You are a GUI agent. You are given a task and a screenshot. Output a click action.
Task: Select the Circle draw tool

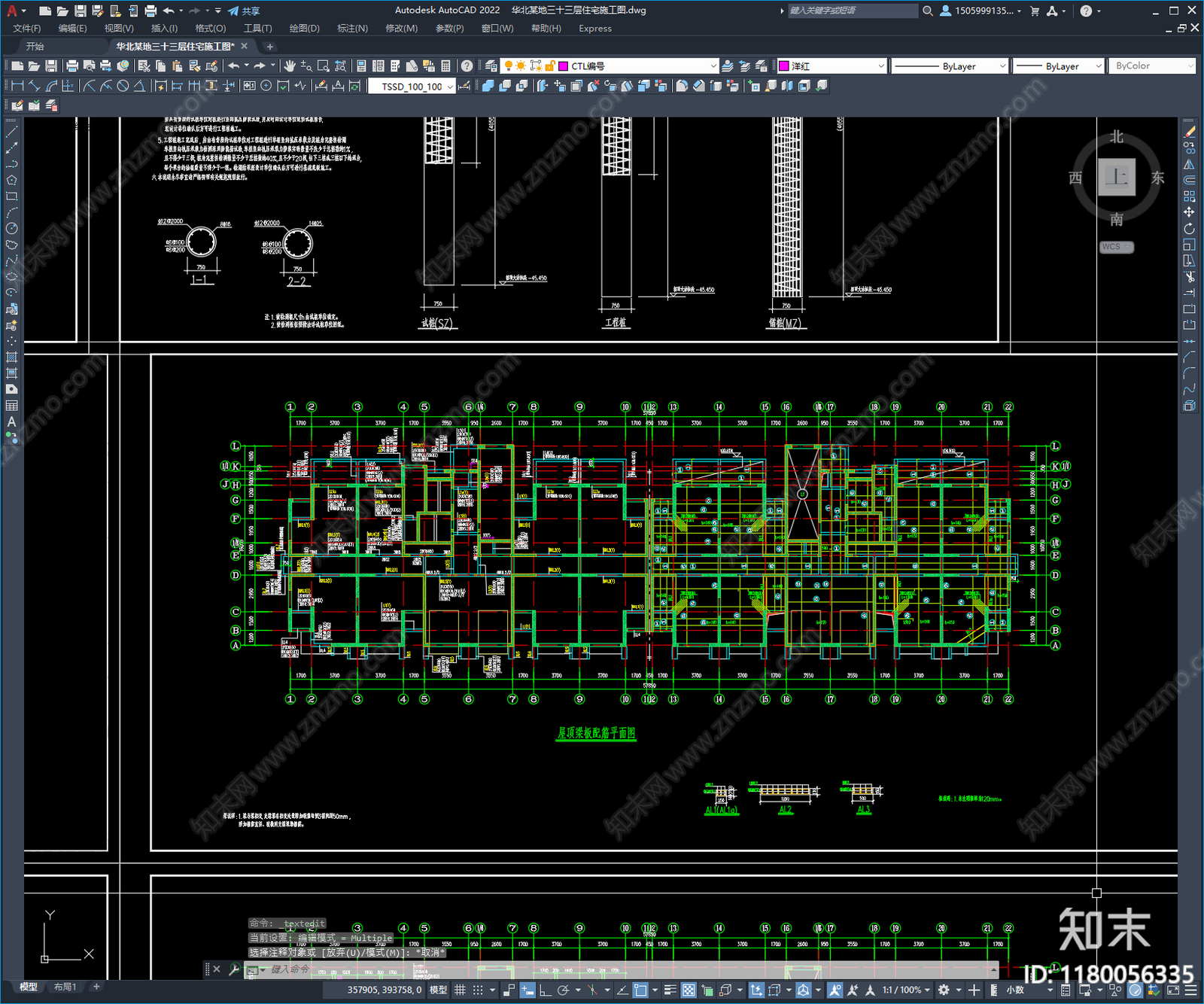[11, 228]
